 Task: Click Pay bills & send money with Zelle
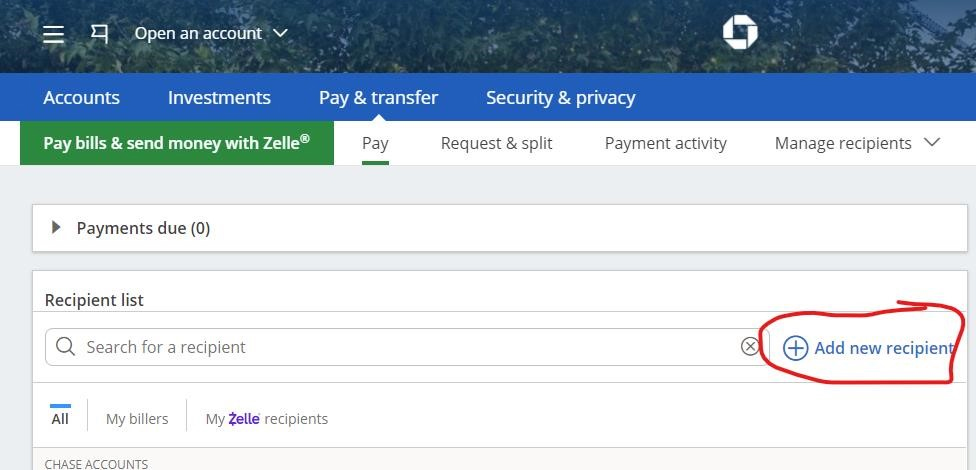(x=176, y=143)
